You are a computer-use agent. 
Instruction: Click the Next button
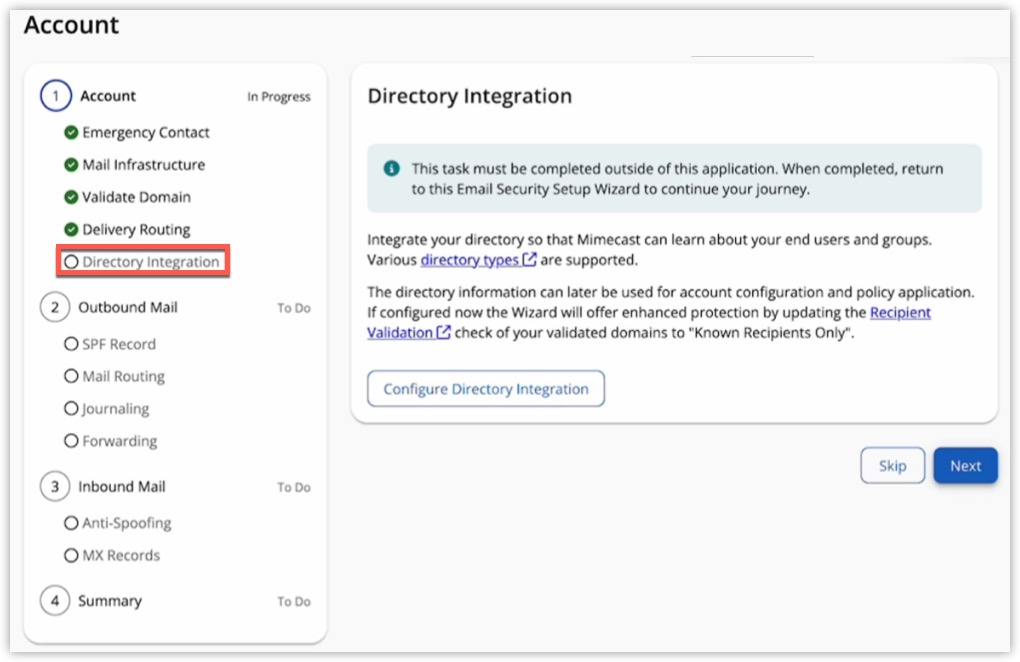(964, 465)
